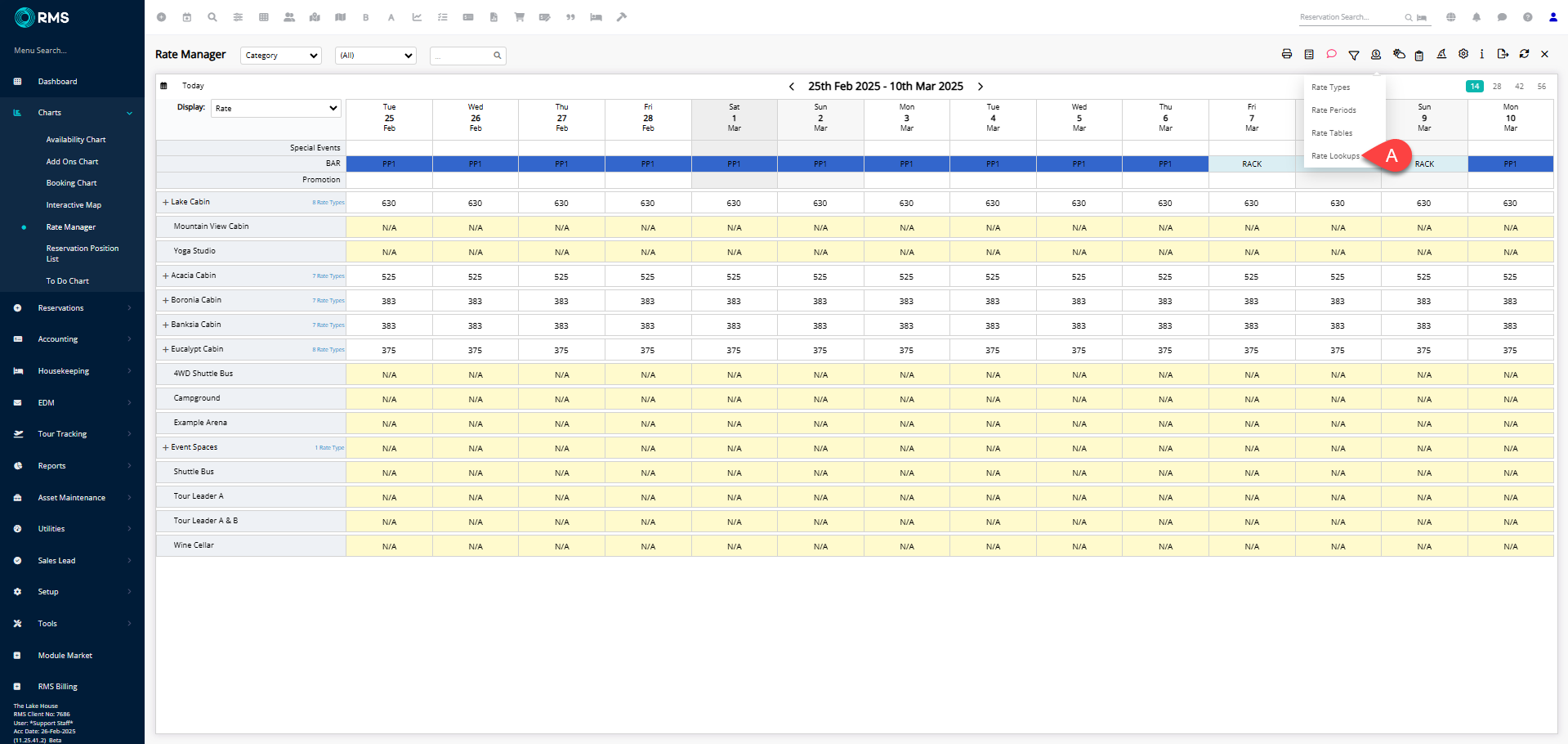The image size is (1568, 744).
Task: Click Lake Cabin 630 rate on Tue 25 Feb
Action: click(389, 203)
